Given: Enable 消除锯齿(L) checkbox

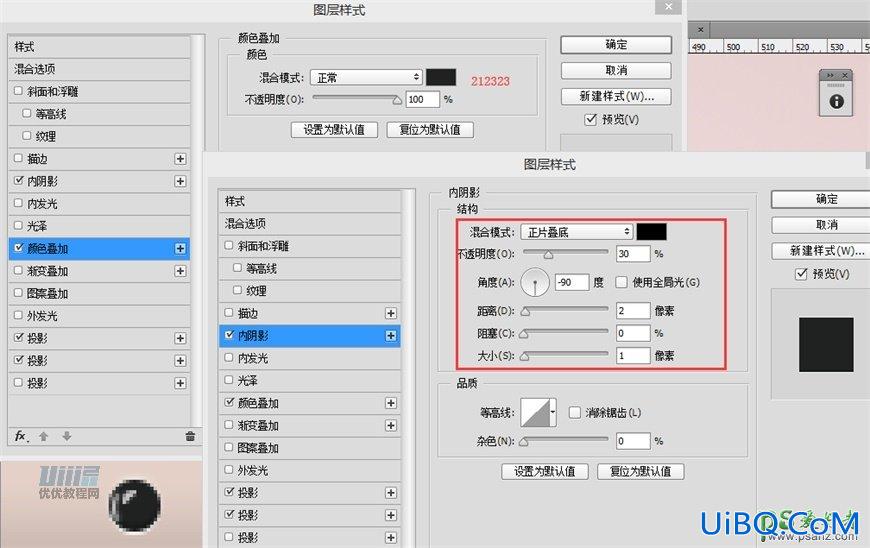Looking at the screenshot, I should pyautogui.click(x=575, y=413).
